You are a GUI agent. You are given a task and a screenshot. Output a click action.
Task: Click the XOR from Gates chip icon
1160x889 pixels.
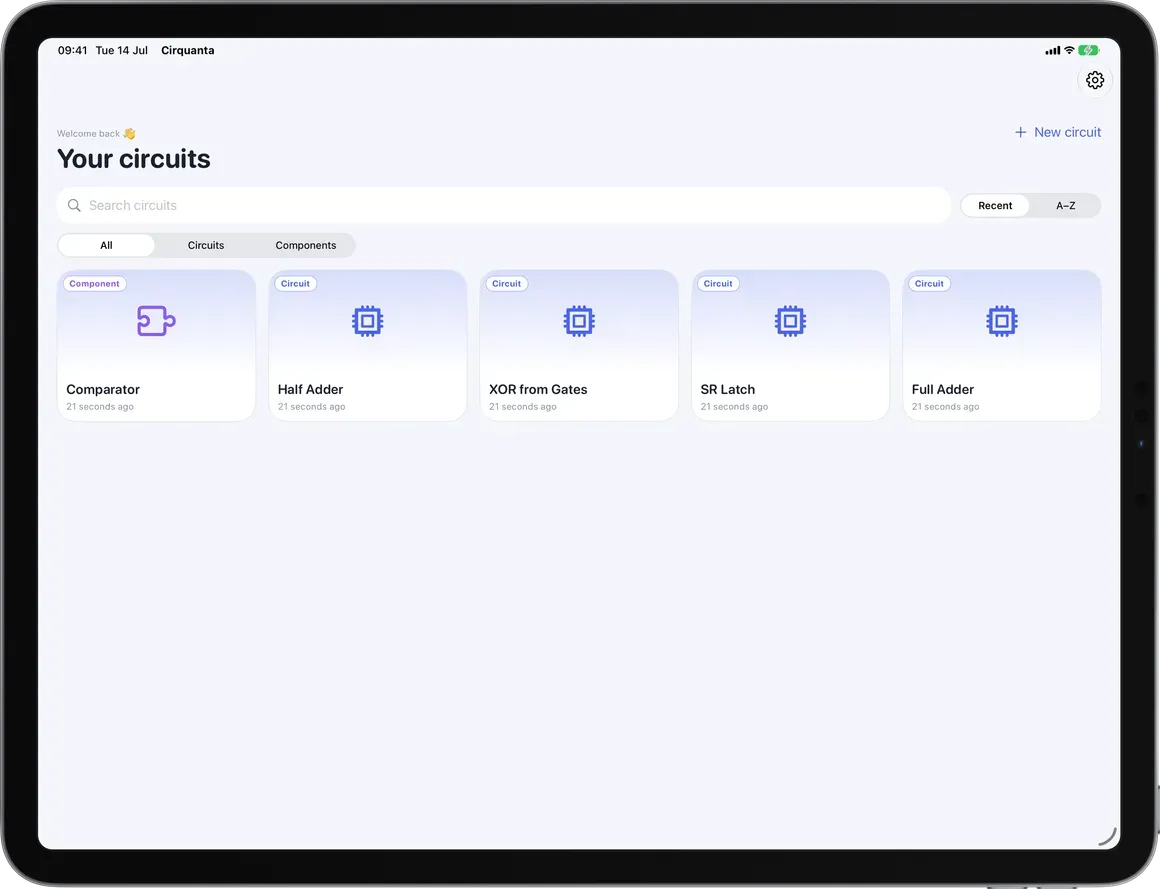[579, 321]
